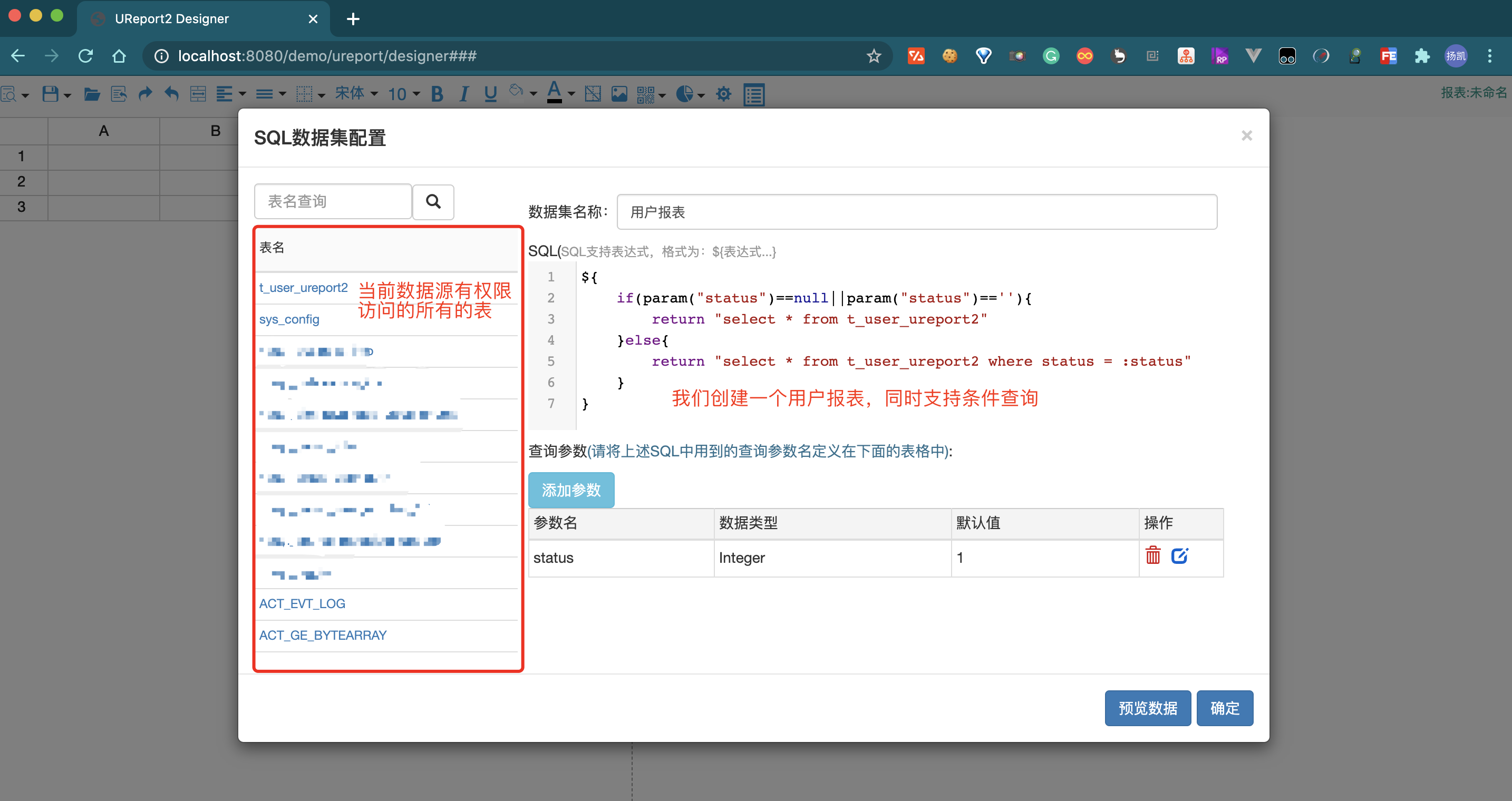Click the data source list icon

pos(754,94)
